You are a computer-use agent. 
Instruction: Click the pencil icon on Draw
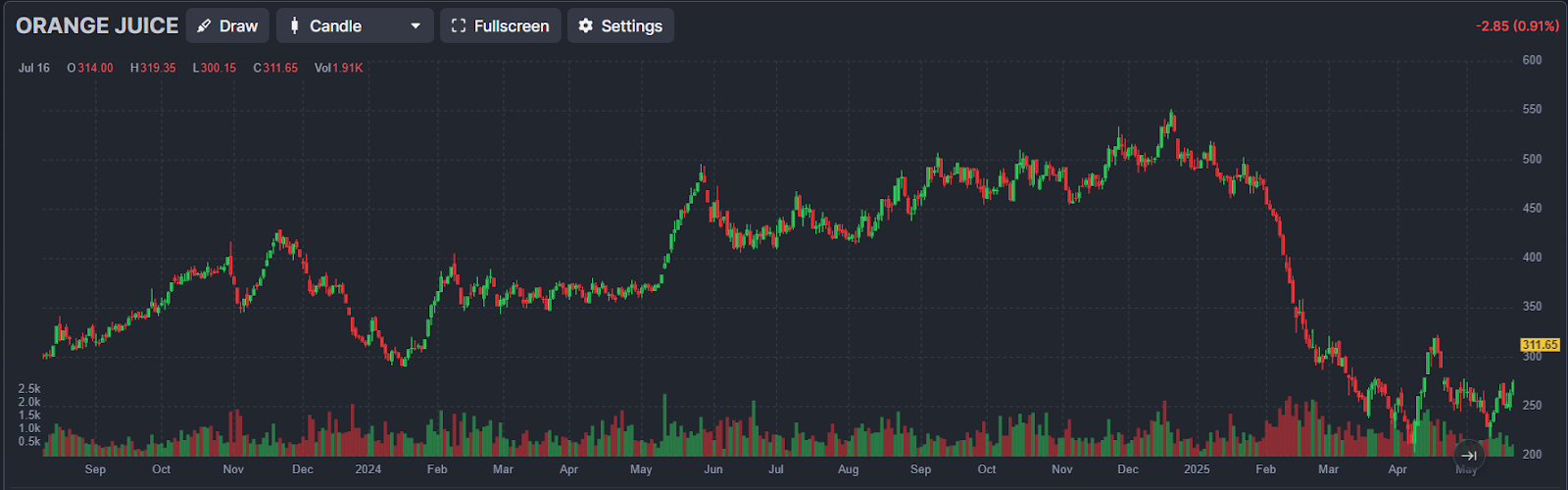pyautogui.click(x=204, y=26)
